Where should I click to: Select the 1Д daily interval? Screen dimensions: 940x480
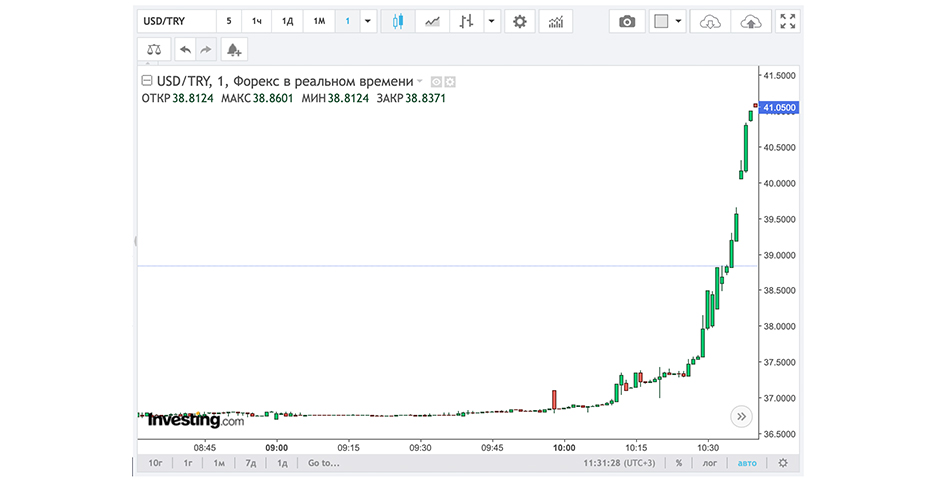point(287,22)
